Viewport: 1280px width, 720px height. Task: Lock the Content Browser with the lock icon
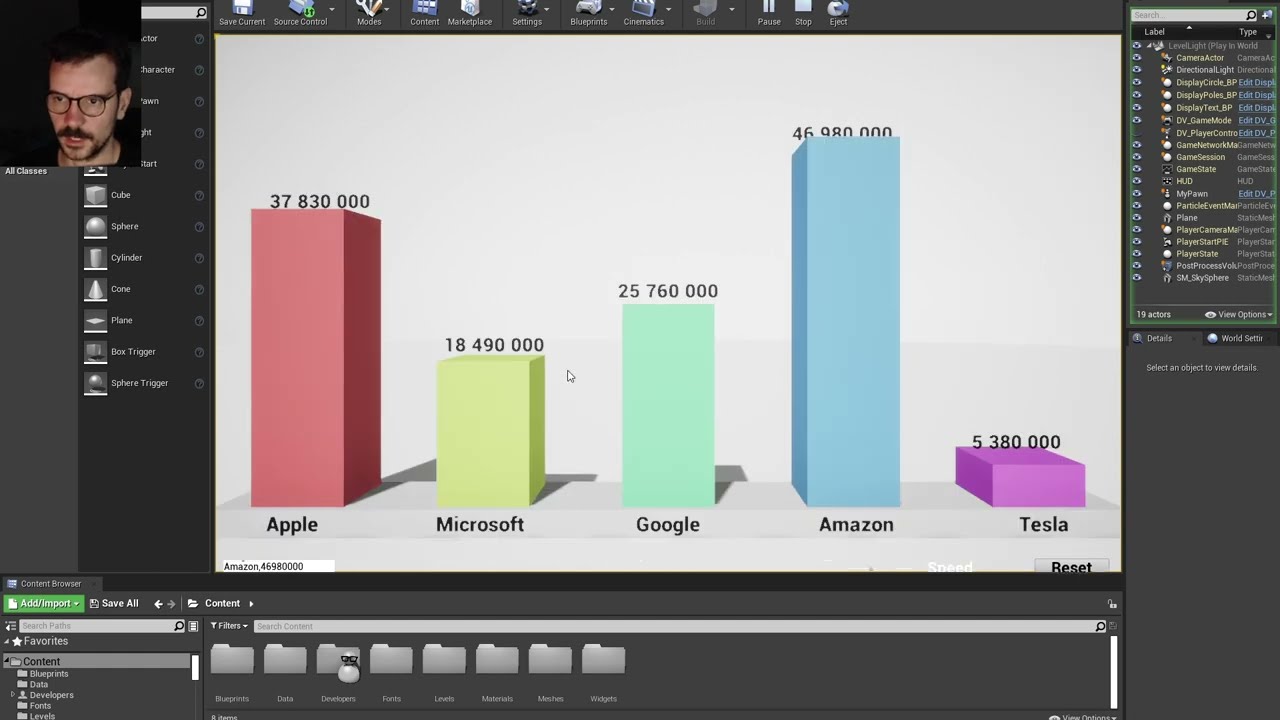tap(1112, 604)
